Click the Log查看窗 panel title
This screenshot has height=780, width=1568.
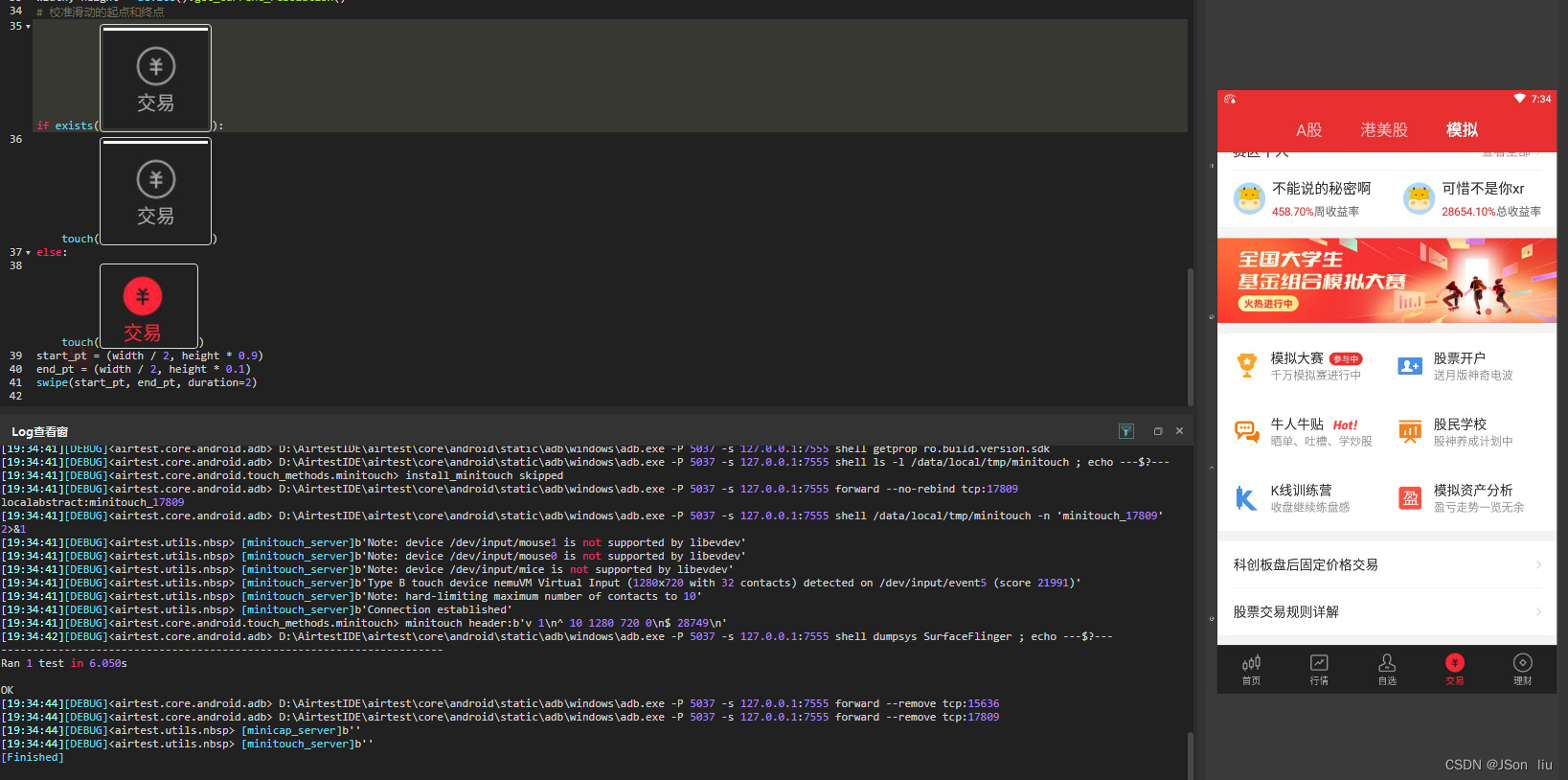(x=39, y=432)
